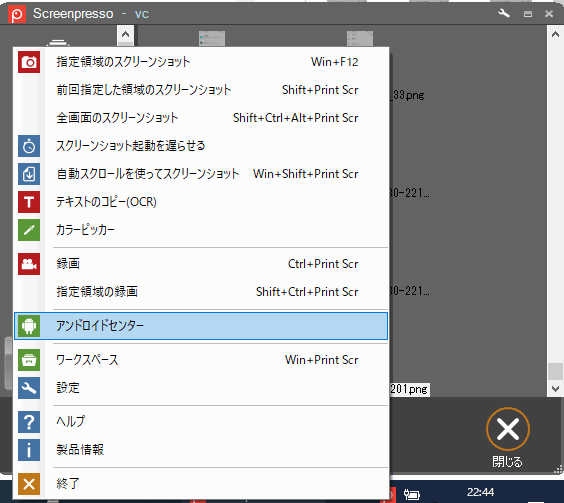The image size is (564, 503).
Task: Click the Screenpresso logo in title bar
Action: (x=17, y=14)
